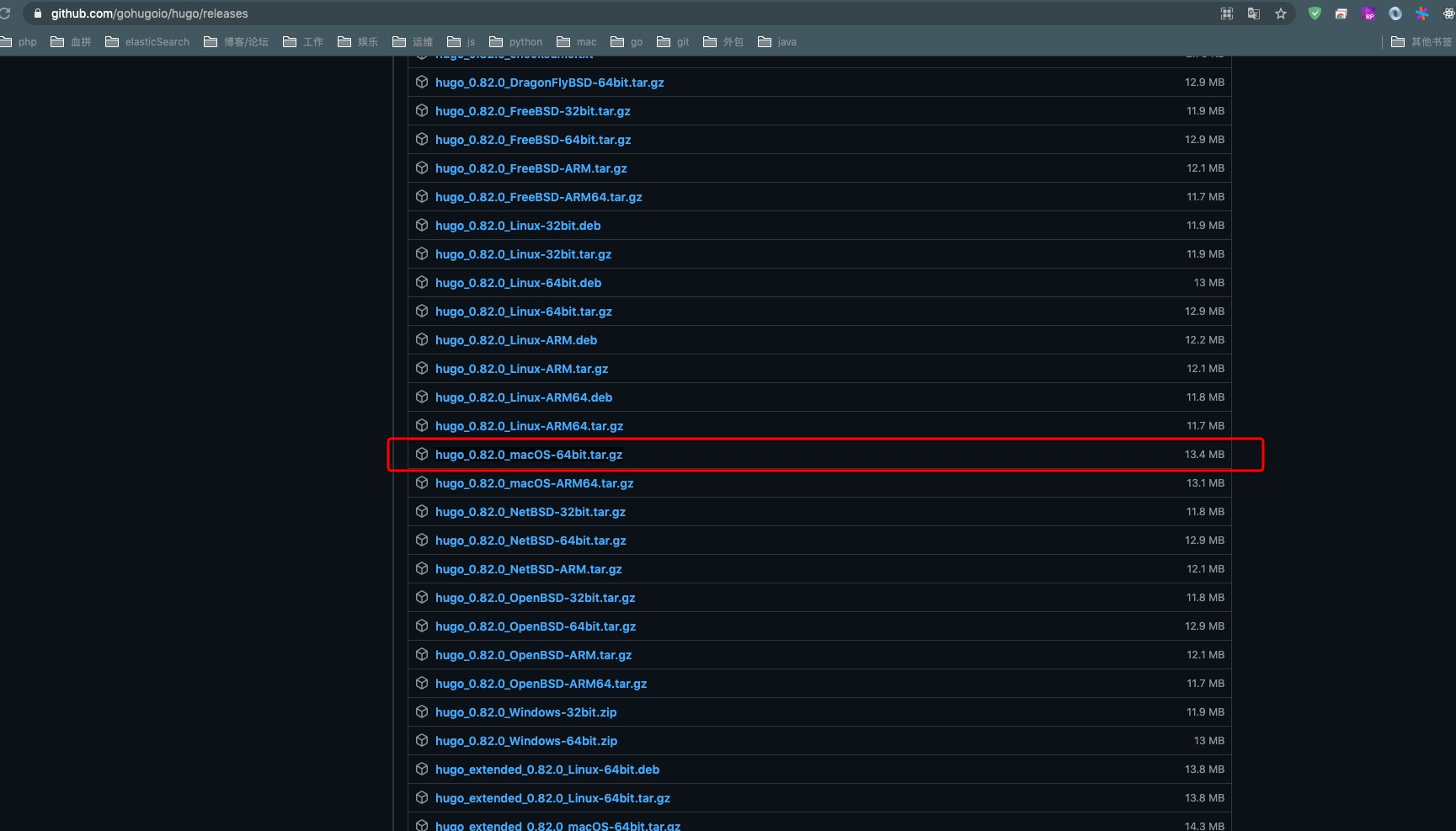
Task: Download hugo_0.82.0_Linux-64bit.deb
Action: (x=518, y=283)
